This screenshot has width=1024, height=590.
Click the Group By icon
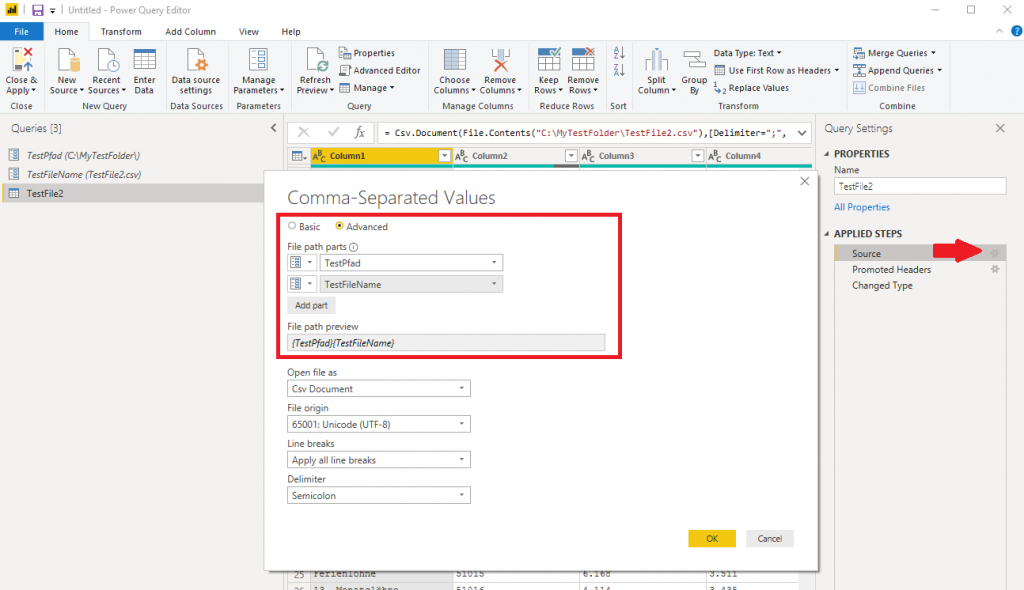(x=694, y=60)
